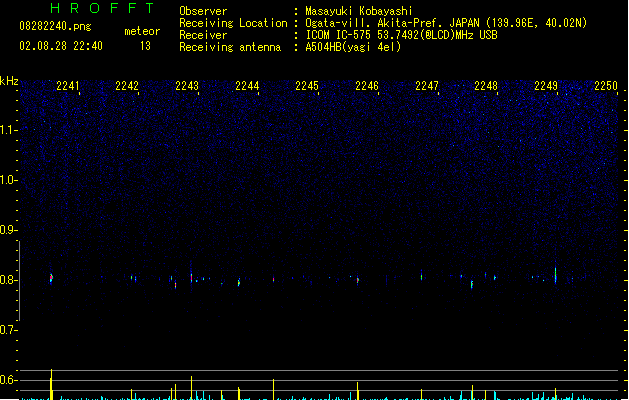Click time marker 2249
The image size is (629, 400).
(546, 86)
